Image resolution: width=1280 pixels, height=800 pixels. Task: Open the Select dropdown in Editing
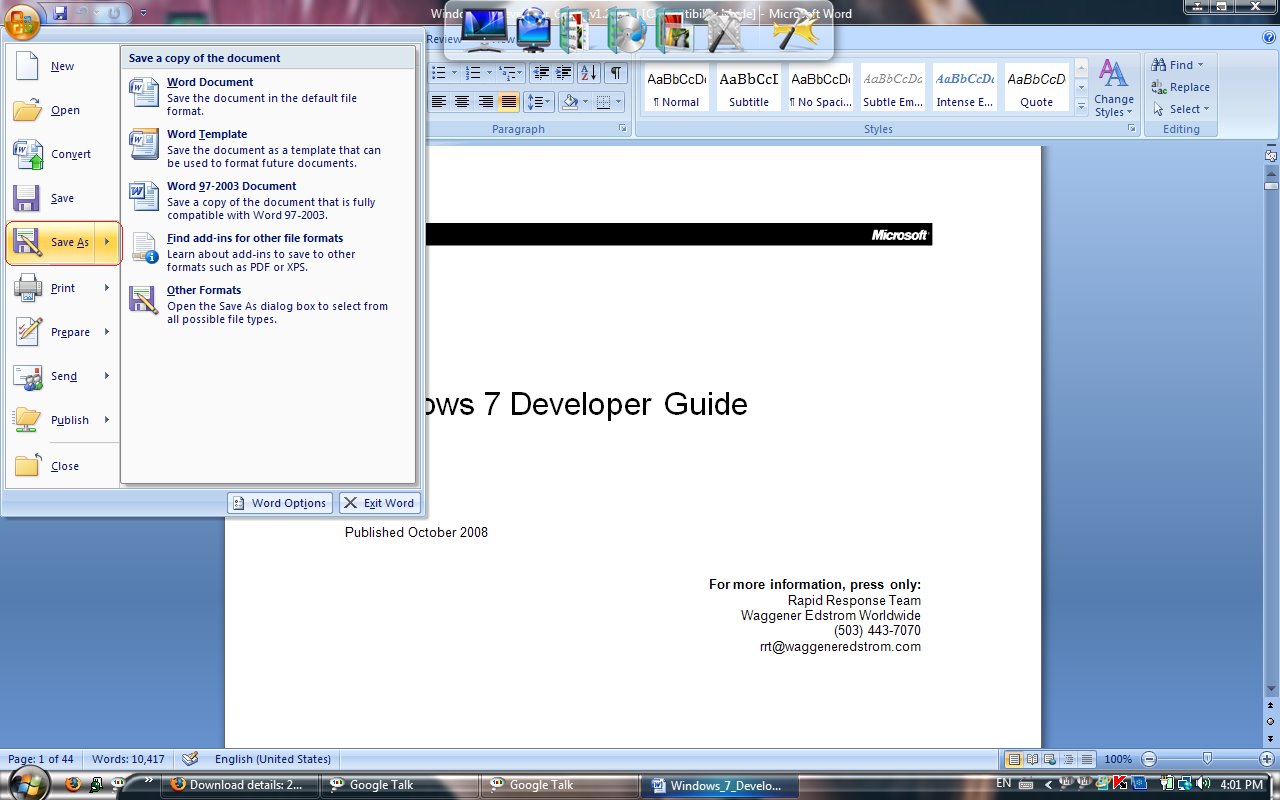point(1181,109)
